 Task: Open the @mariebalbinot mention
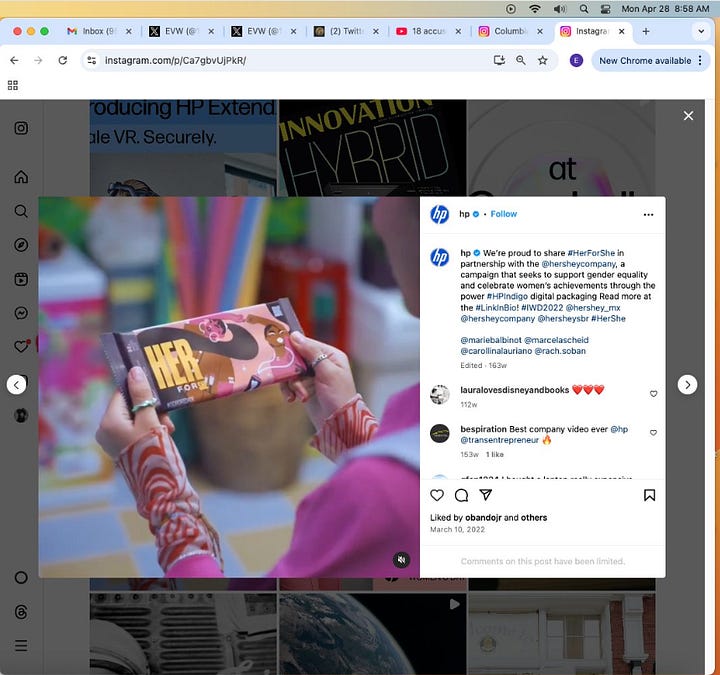click(x=491, y=340)
